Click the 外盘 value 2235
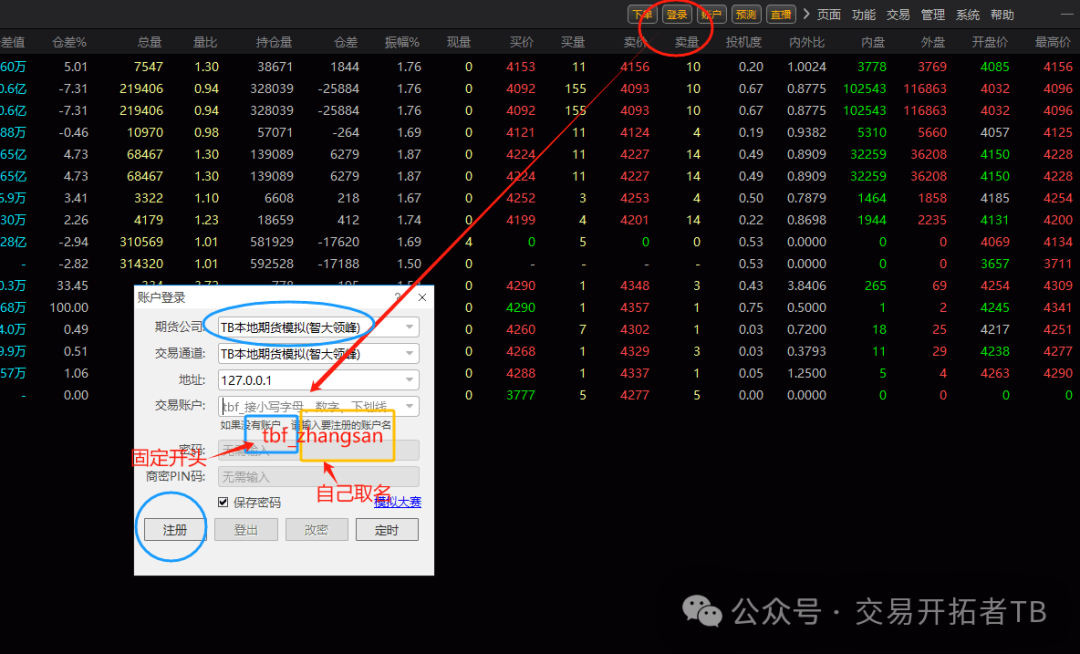Image resolution: width=1080 pixels, height=654 pixels. pyautogui.click(x=933, y=220)
